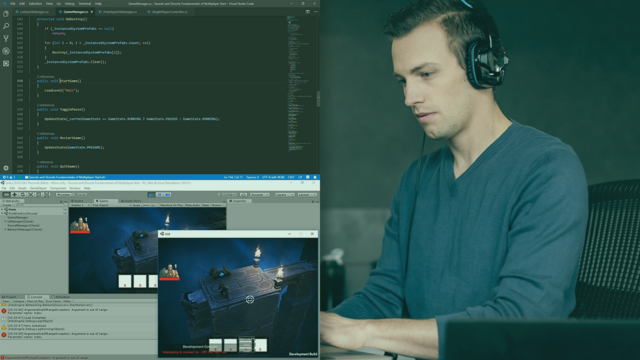Open the Gizmos dropdown in Game view
The image size is (640, 360).
218,205
